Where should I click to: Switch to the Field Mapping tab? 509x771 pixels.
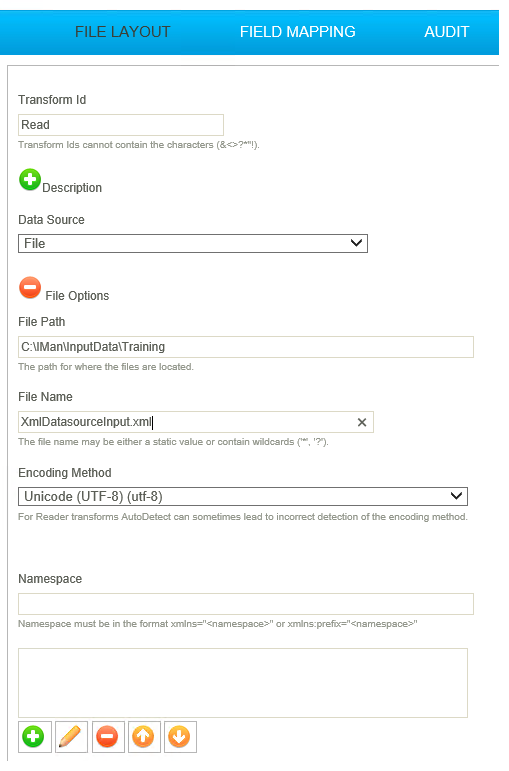298,32
